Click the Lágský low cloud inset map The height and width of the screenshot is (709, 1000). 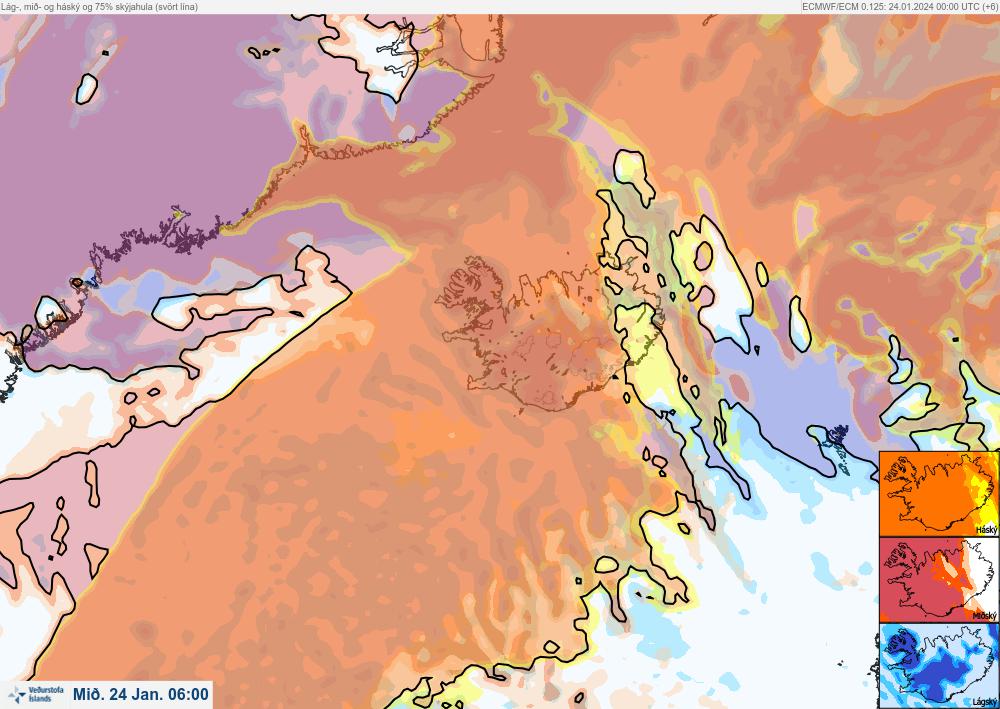(x=939, y=666)
